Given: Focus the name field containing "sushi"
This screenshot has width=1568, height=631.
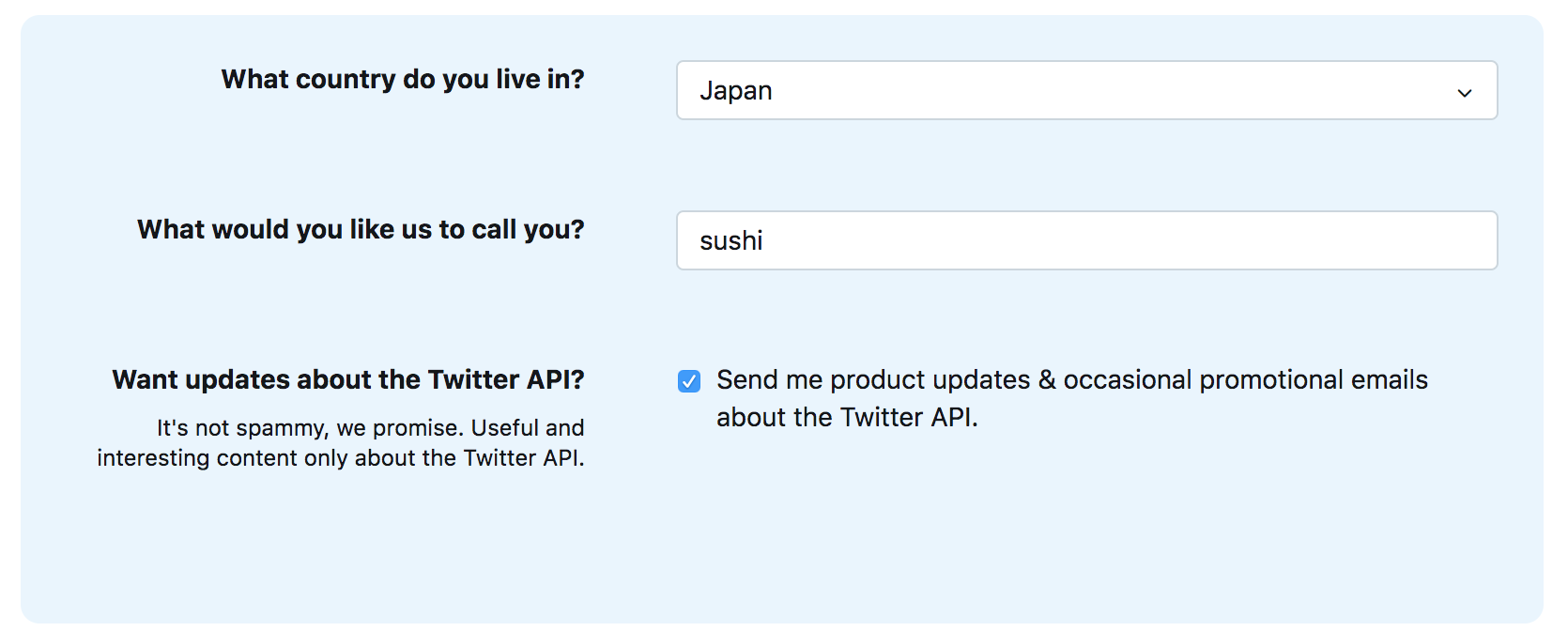Looking at the screenshot, I should tap(1086, 240).
